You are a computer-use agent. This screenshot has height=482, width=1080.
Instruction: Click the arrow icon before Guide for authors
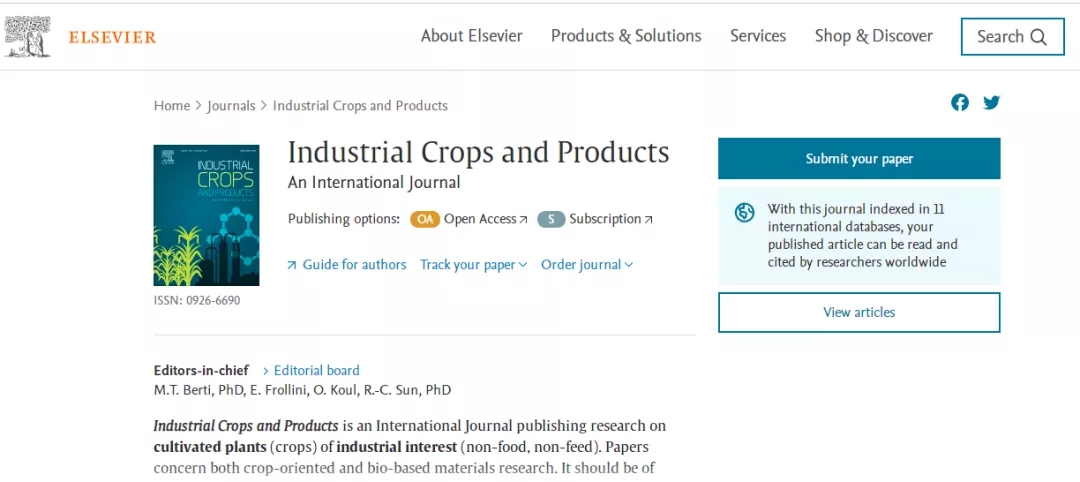[292, 265]
